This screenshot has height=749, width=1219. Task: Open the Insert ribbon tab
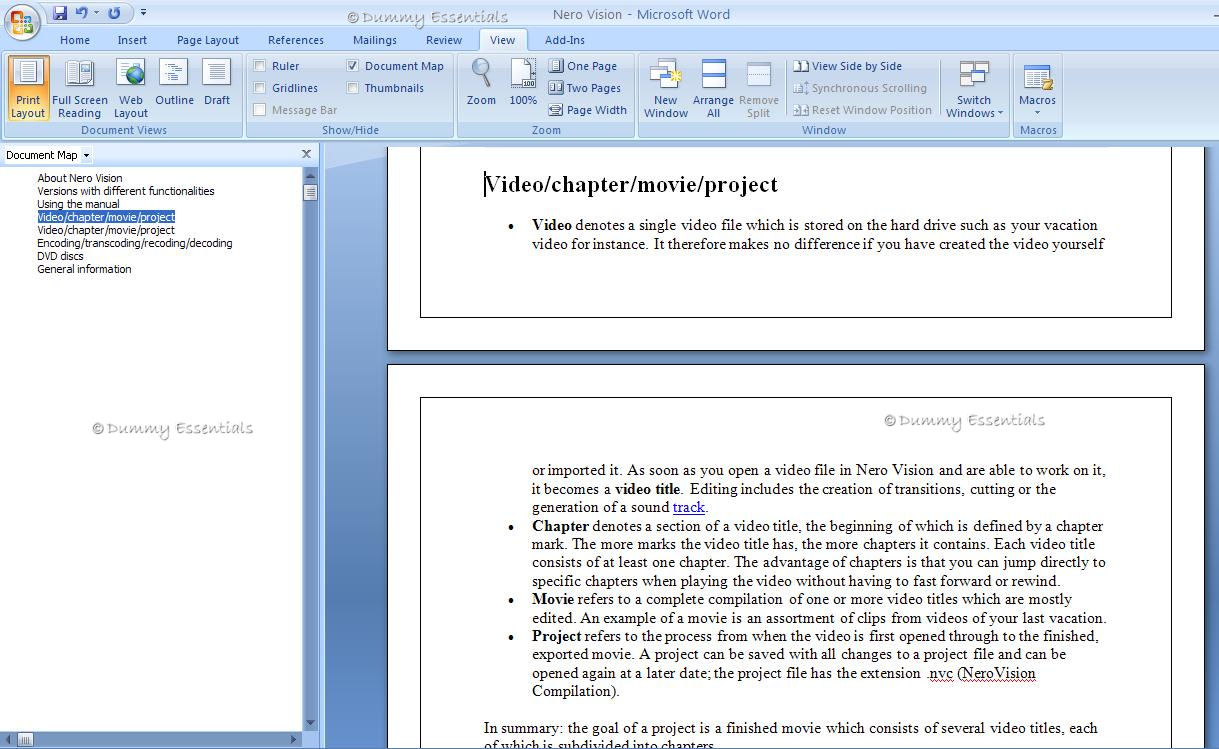[x=132, y=40]
